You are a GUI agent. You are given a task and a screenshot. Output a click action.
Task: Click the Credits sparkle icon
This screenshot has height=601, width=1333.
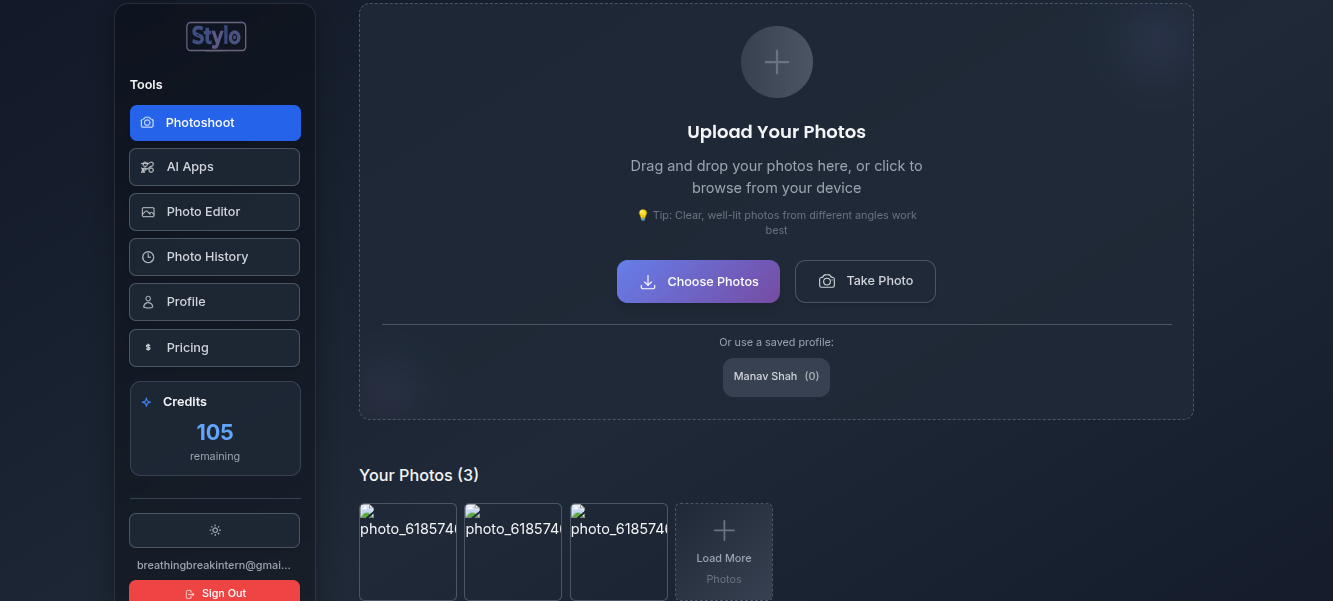click(x=147, y=402)
